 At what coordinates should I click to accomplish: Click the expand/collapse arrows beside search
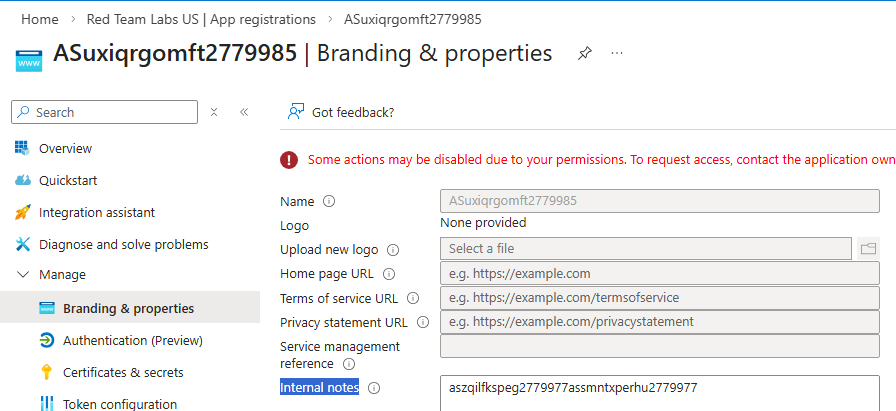(x=214, y=112)
